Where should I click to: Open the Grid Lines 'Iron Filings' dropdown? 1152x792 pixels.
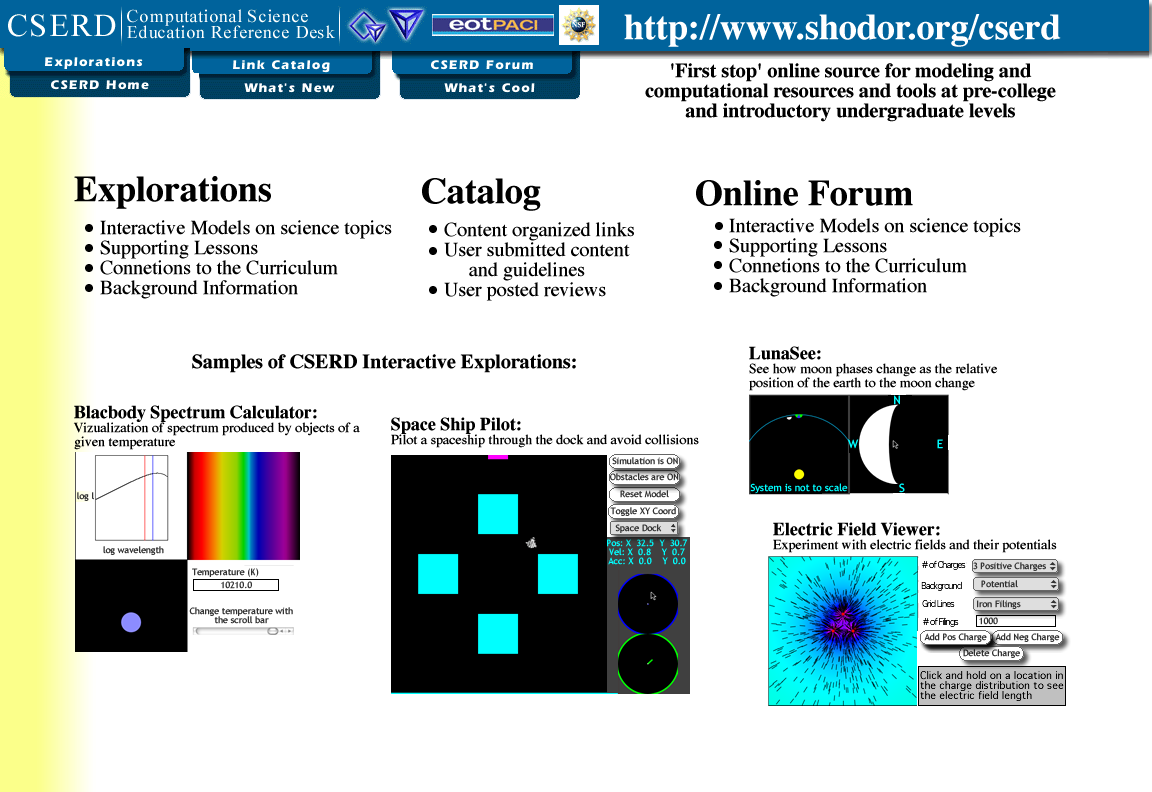tap(1015, 604)
